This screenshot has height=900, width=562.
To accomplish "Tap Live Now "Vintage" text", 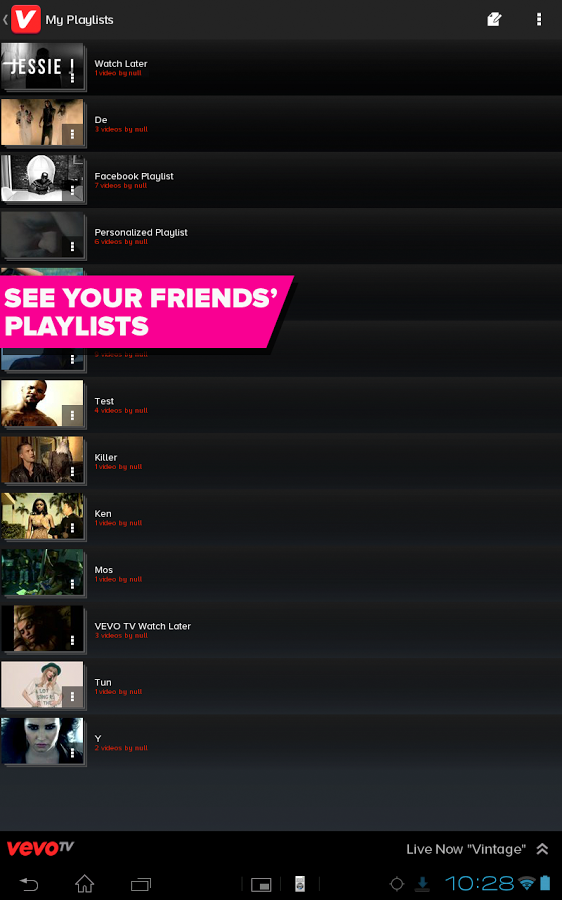I will (466, 849).
